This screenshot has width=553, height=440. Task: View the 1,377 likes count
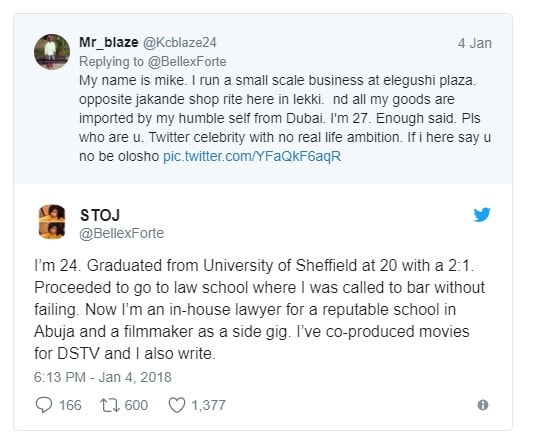[x=208, y=405]
